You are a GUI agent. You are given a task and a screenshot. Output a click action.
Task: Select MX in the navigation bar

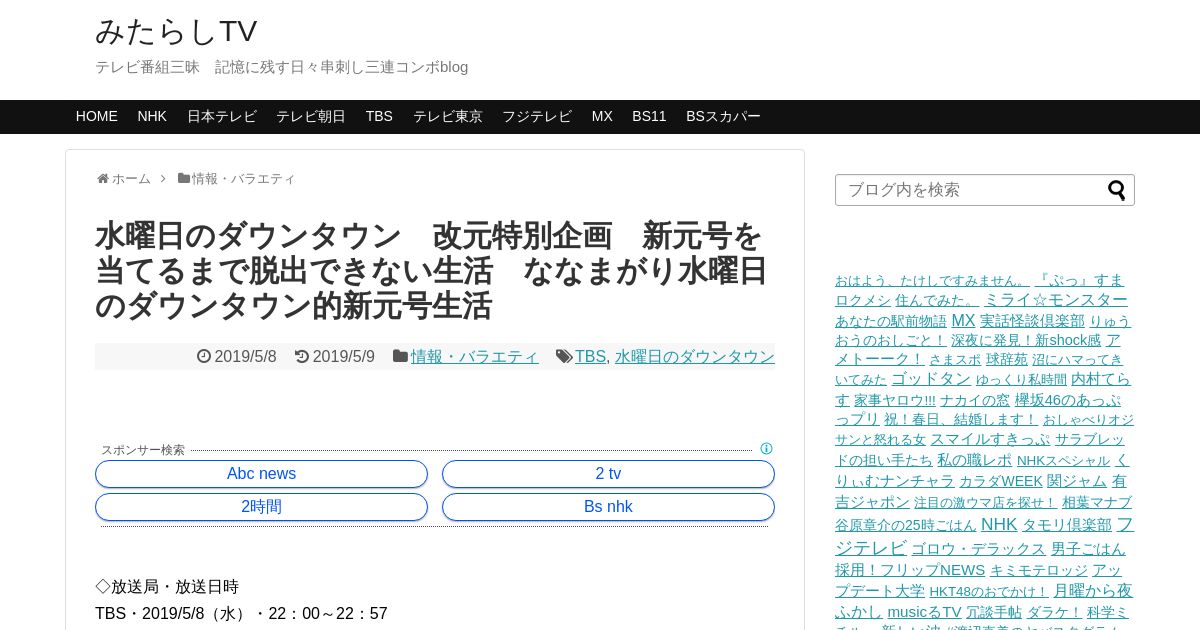(602, 116)
